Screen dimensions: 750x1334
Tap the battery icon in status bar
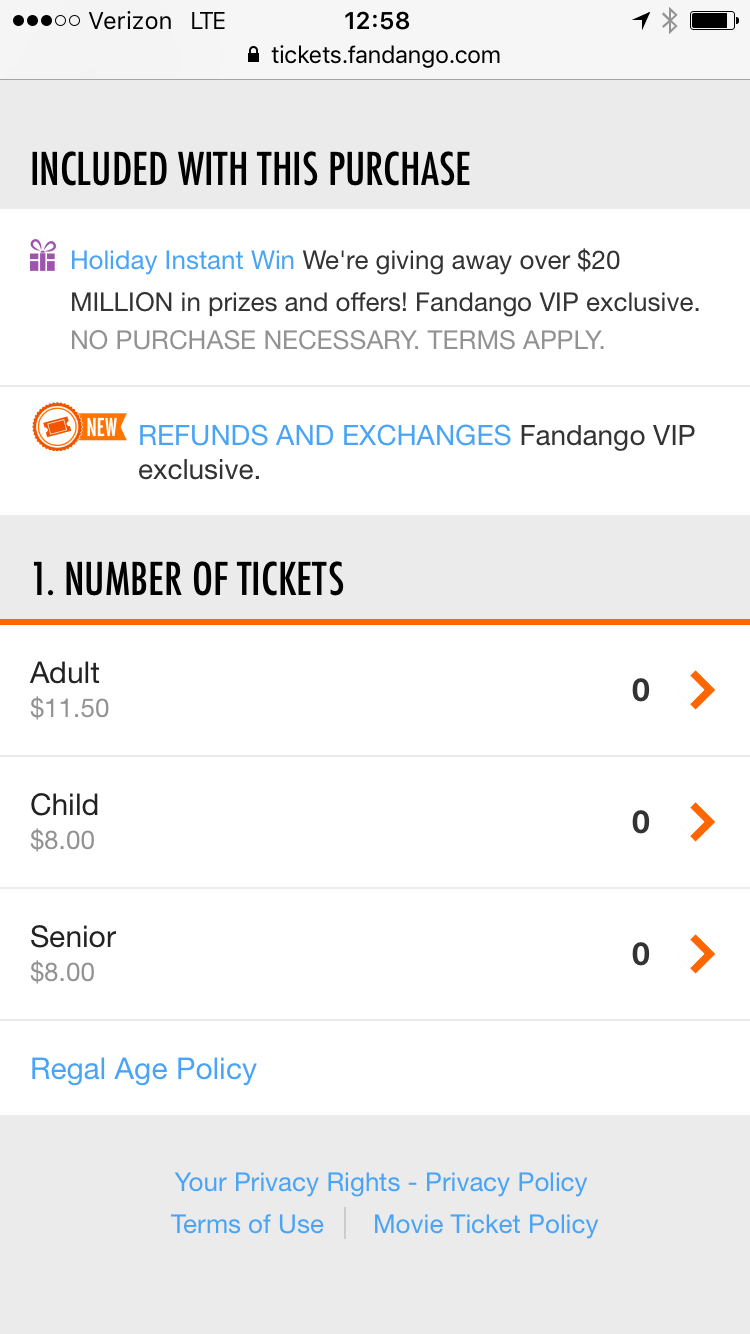coord(713,20)
